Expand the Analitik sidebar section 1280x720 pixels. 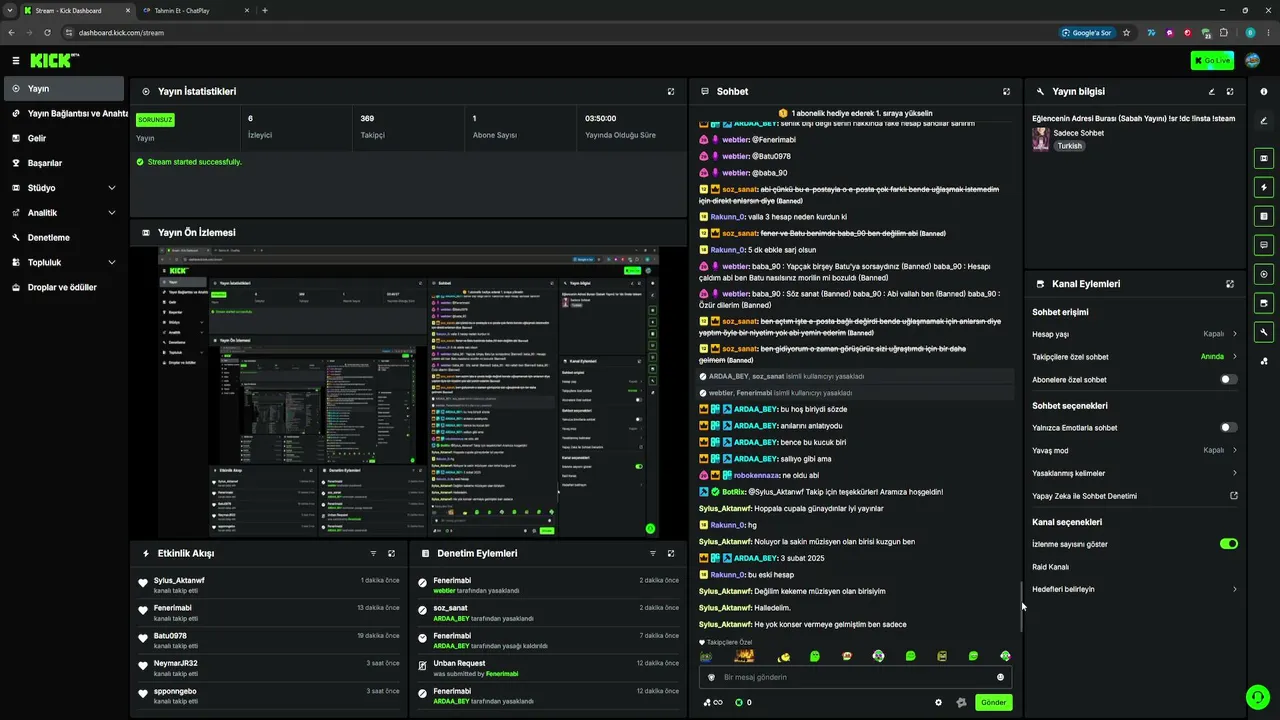point(65,213)
